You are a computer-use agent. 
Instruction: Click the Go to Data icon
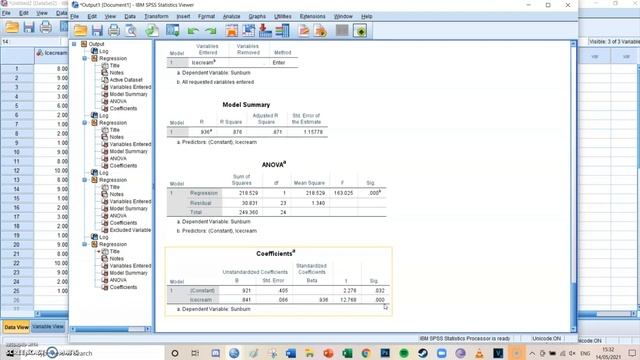coord(231,31)
